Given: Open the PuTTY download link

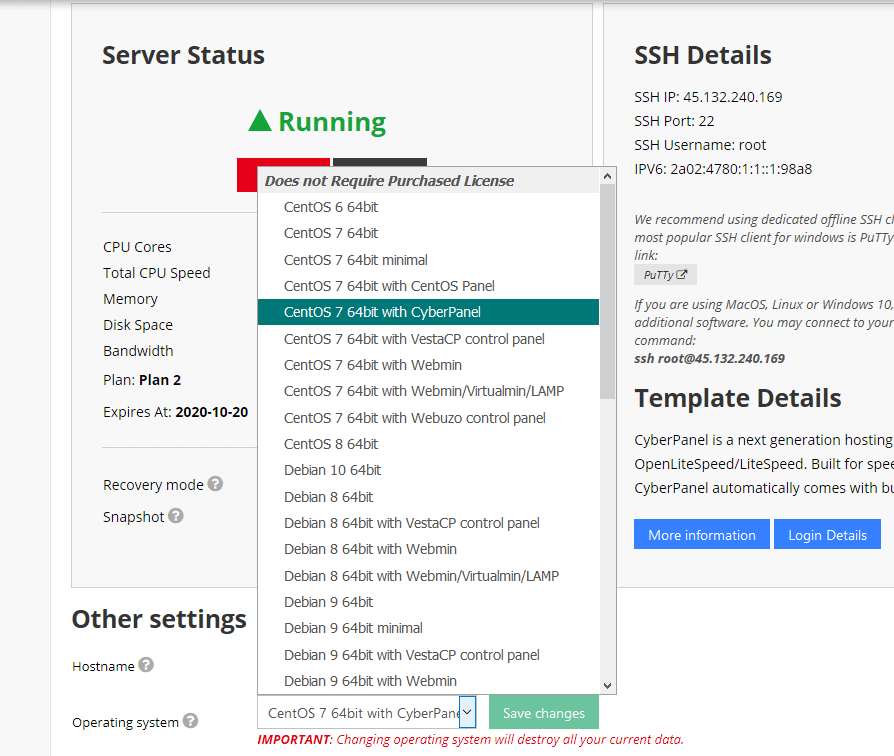Looking at the screenshot, I should tap(665, 275).
